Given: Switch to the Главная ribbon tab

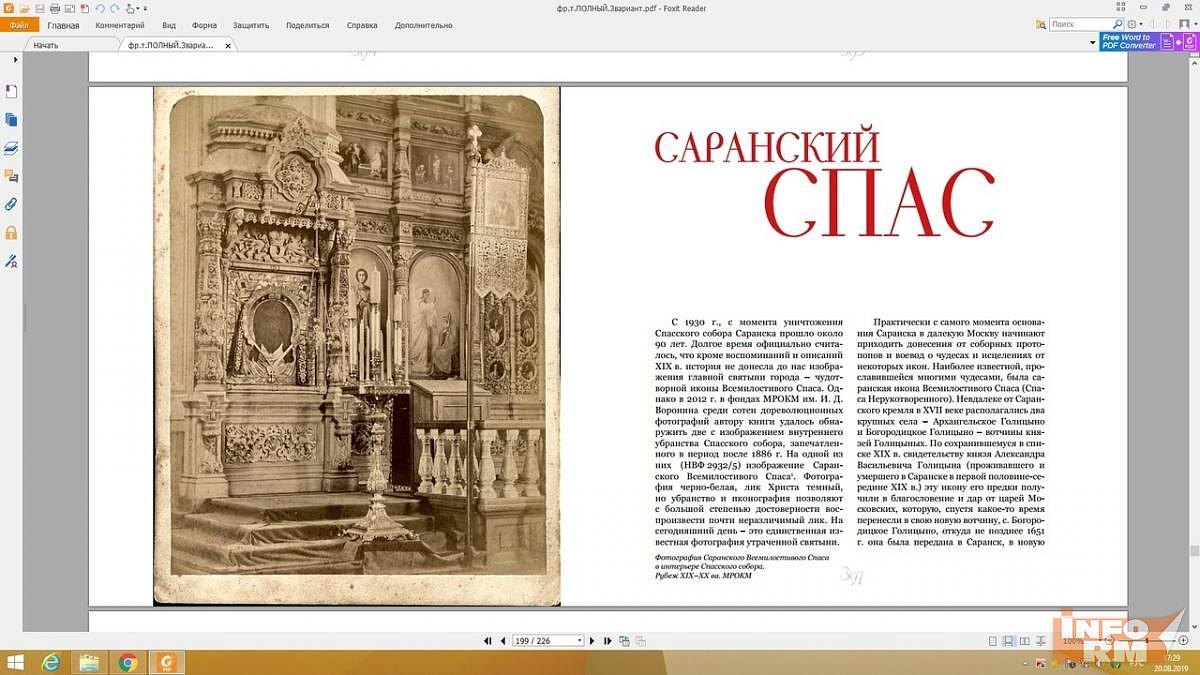Looking at the screenshot, I should (63, 25).
